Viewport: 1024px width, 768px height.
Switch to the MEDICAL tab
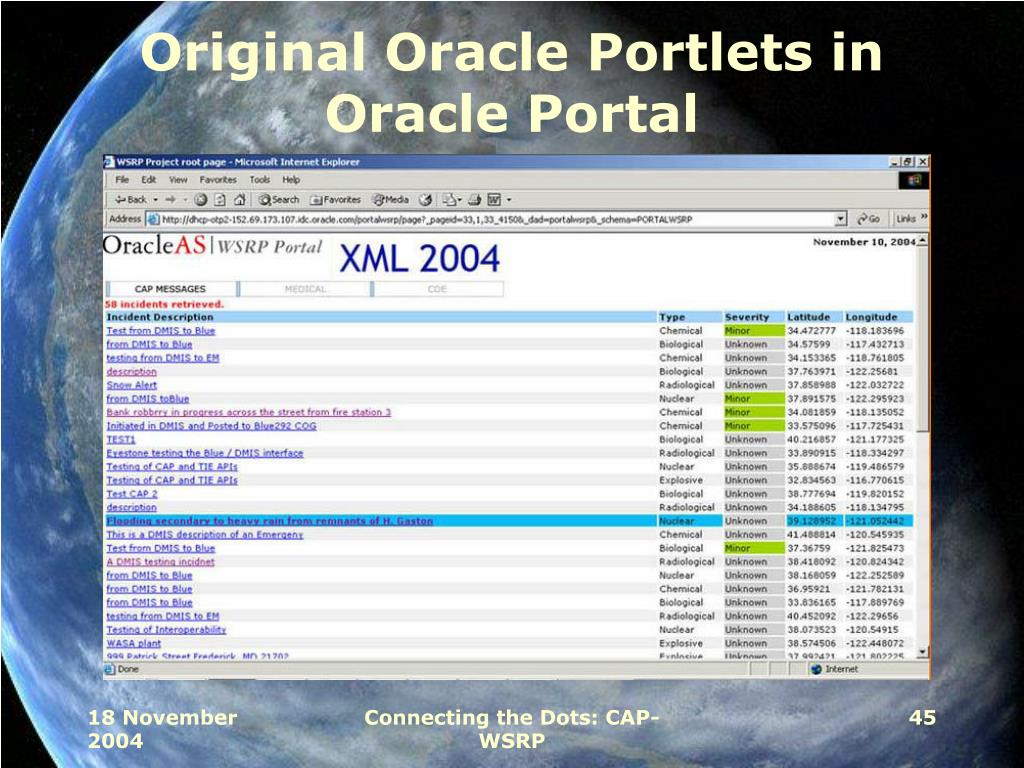click(305, 289)
